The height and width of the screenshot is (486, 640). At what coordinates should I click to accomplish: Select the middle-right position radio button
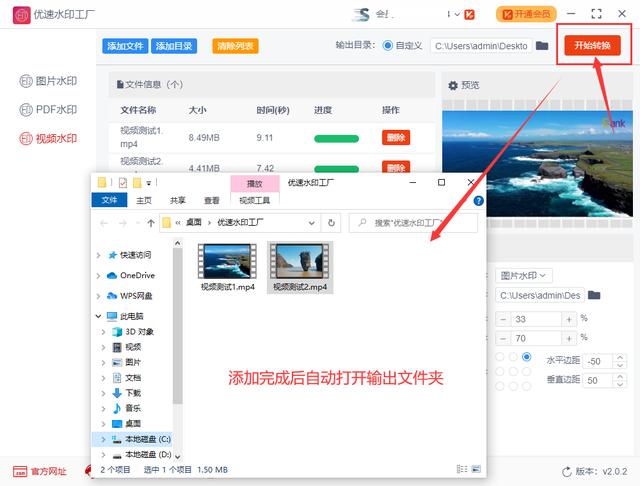click(x=527, y=371)
